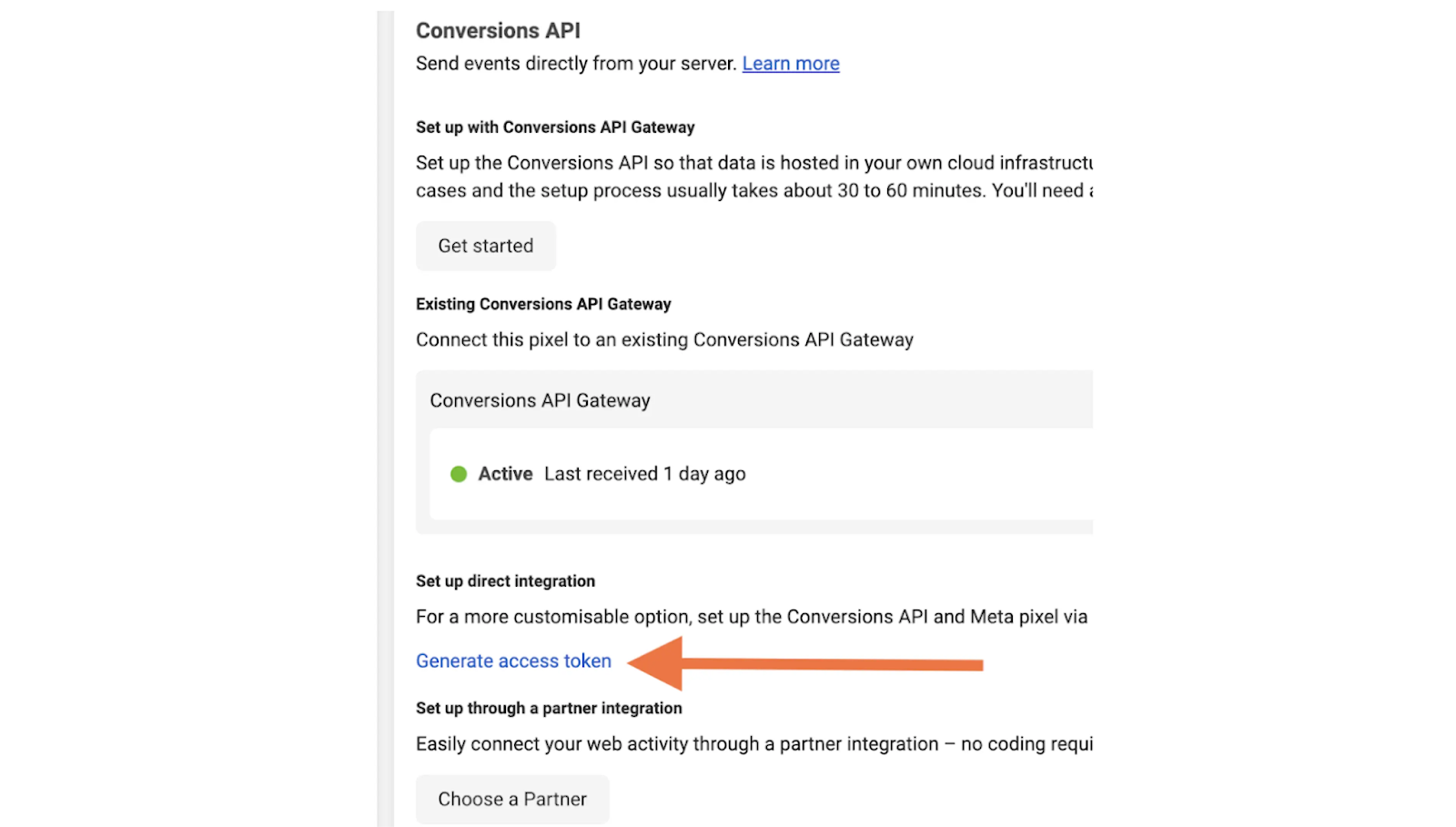
Task: Click Generate access token
Action: (512, 661)
